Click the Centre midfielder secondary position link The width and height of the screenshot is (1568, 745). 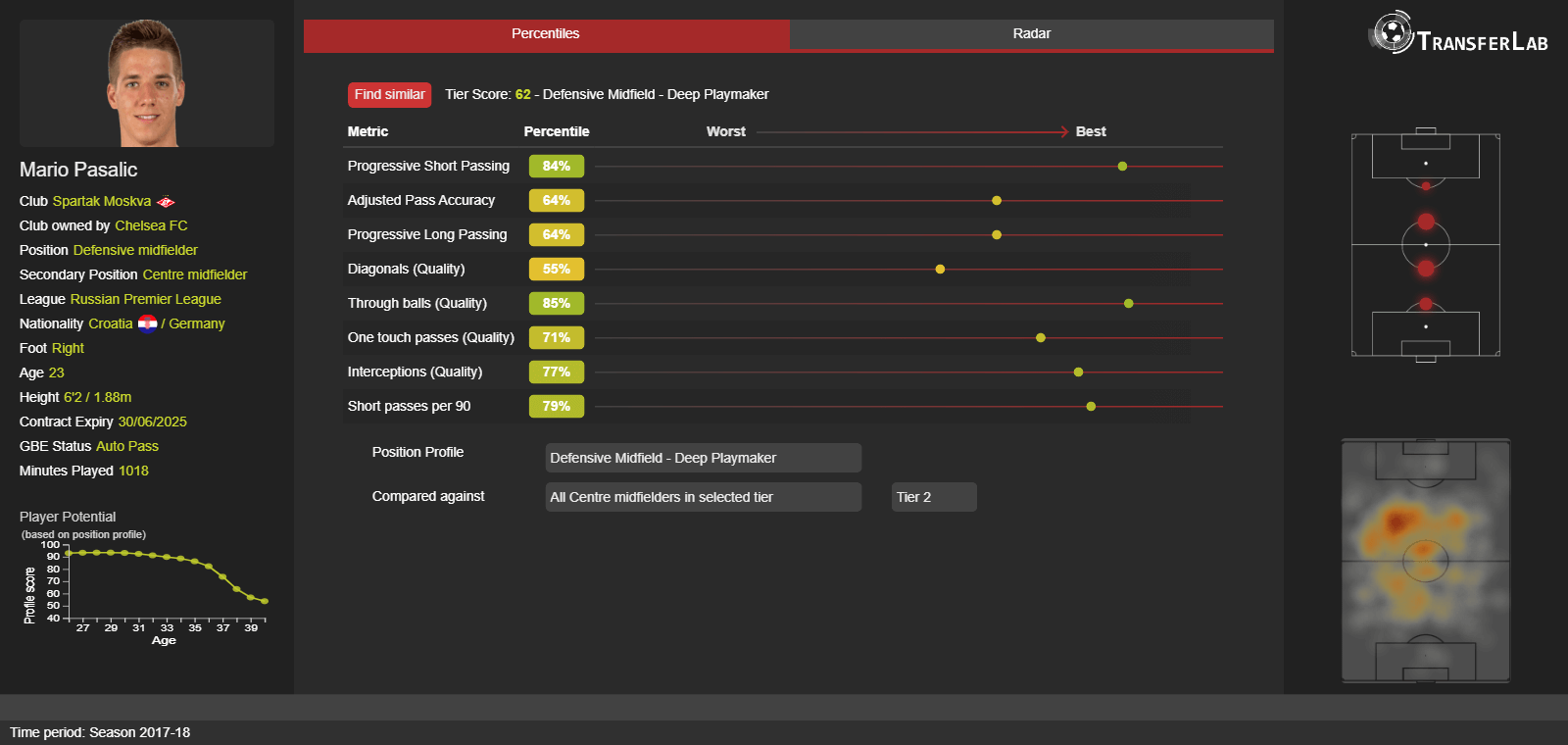point(195,274)
